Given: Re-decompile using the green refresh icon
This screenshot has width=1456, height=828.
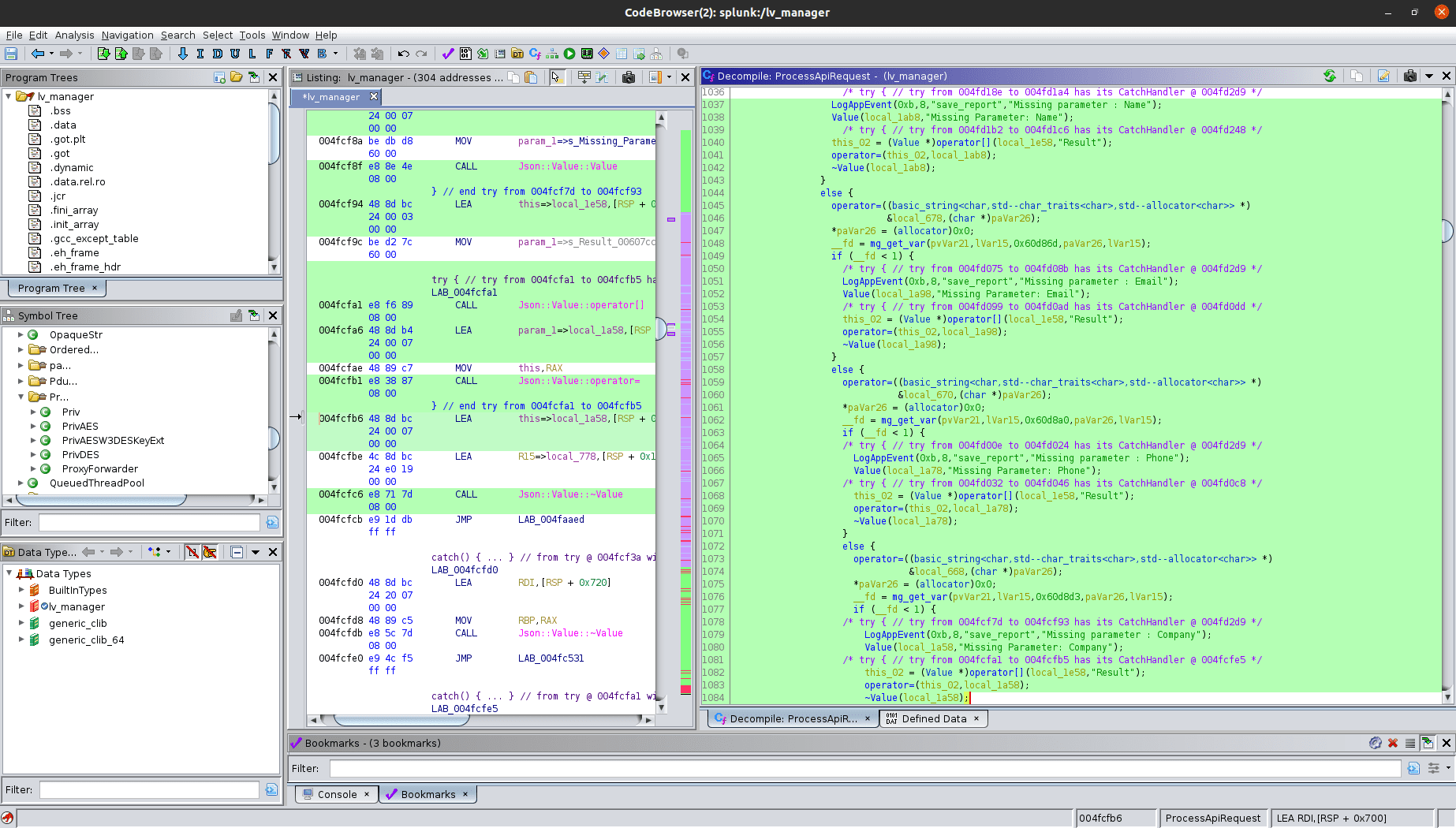Looking at the screenshot, I should tap(1330, 76).
